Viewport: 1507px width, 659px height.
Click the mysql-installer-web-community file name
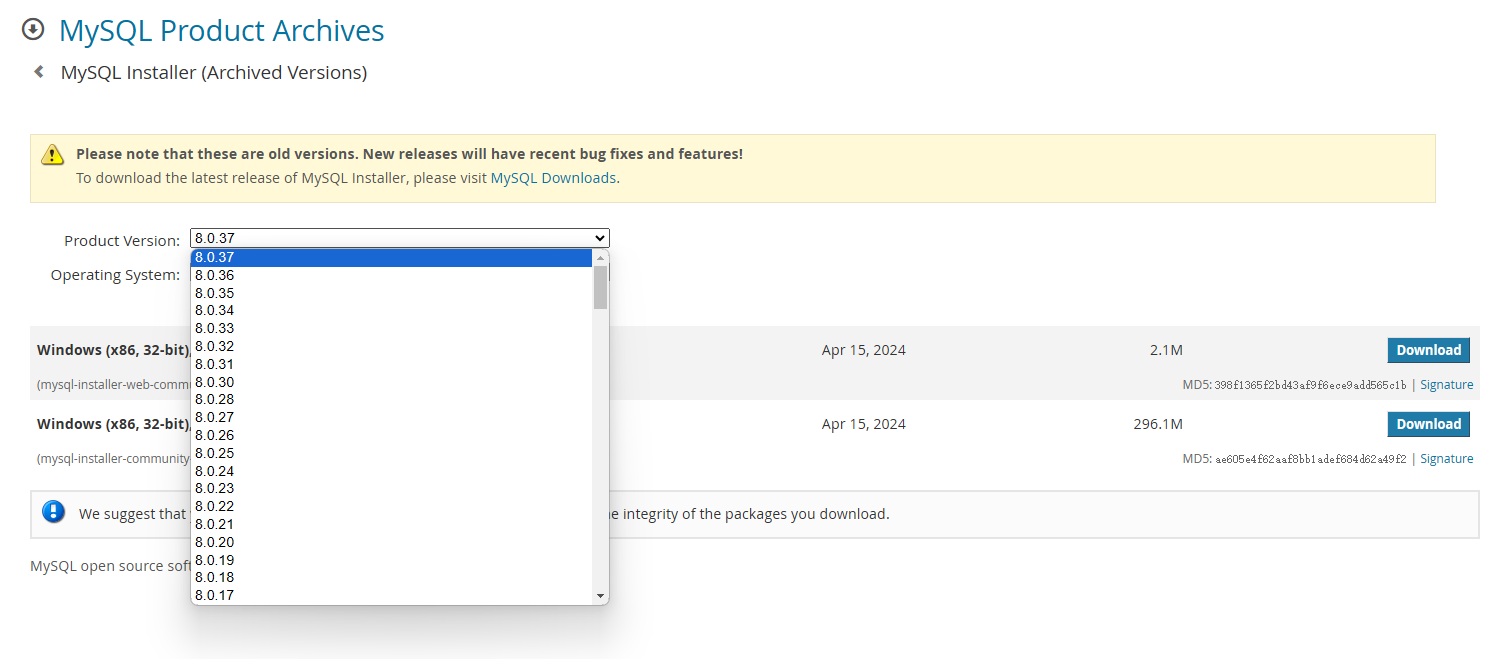click(113, 385)
